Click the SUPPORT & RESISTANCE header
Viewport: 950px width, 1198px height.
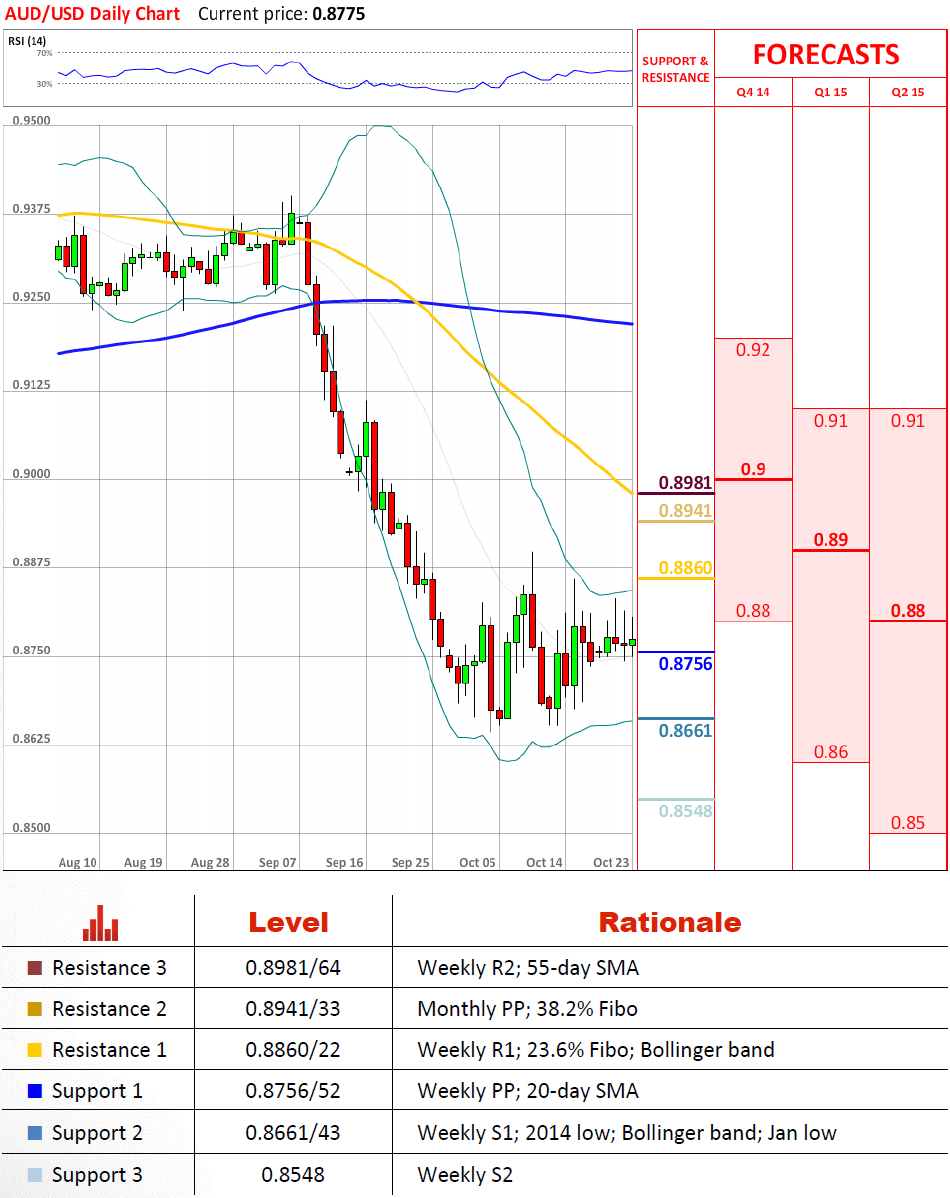click(676, 70)
